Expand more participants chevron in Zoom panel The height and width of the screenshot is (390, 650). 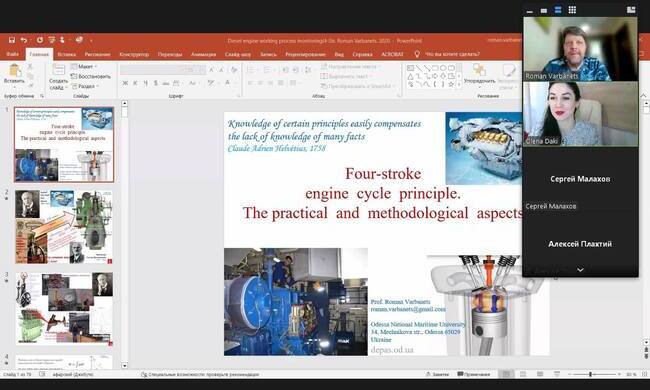coord(580,270)
